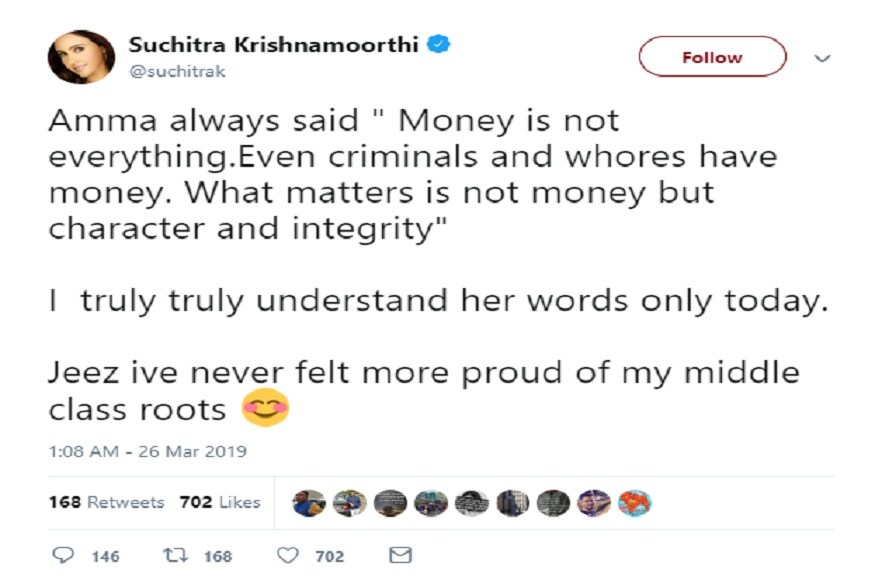Click the blue verified badge
The width and height of the screenshot is (875, 583).
click(x=439, y=44)
